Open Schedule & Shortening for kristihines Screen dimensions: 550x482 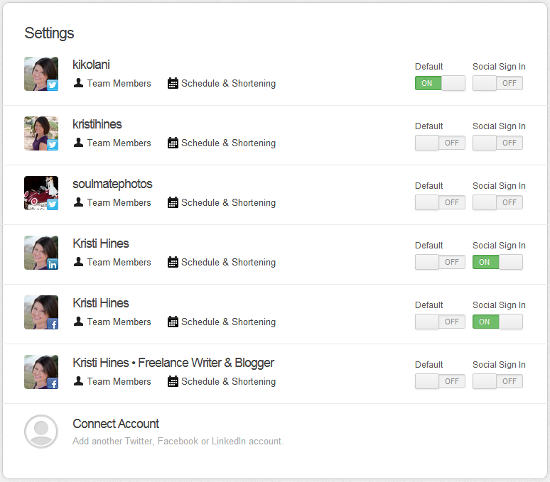coord(228,143)
